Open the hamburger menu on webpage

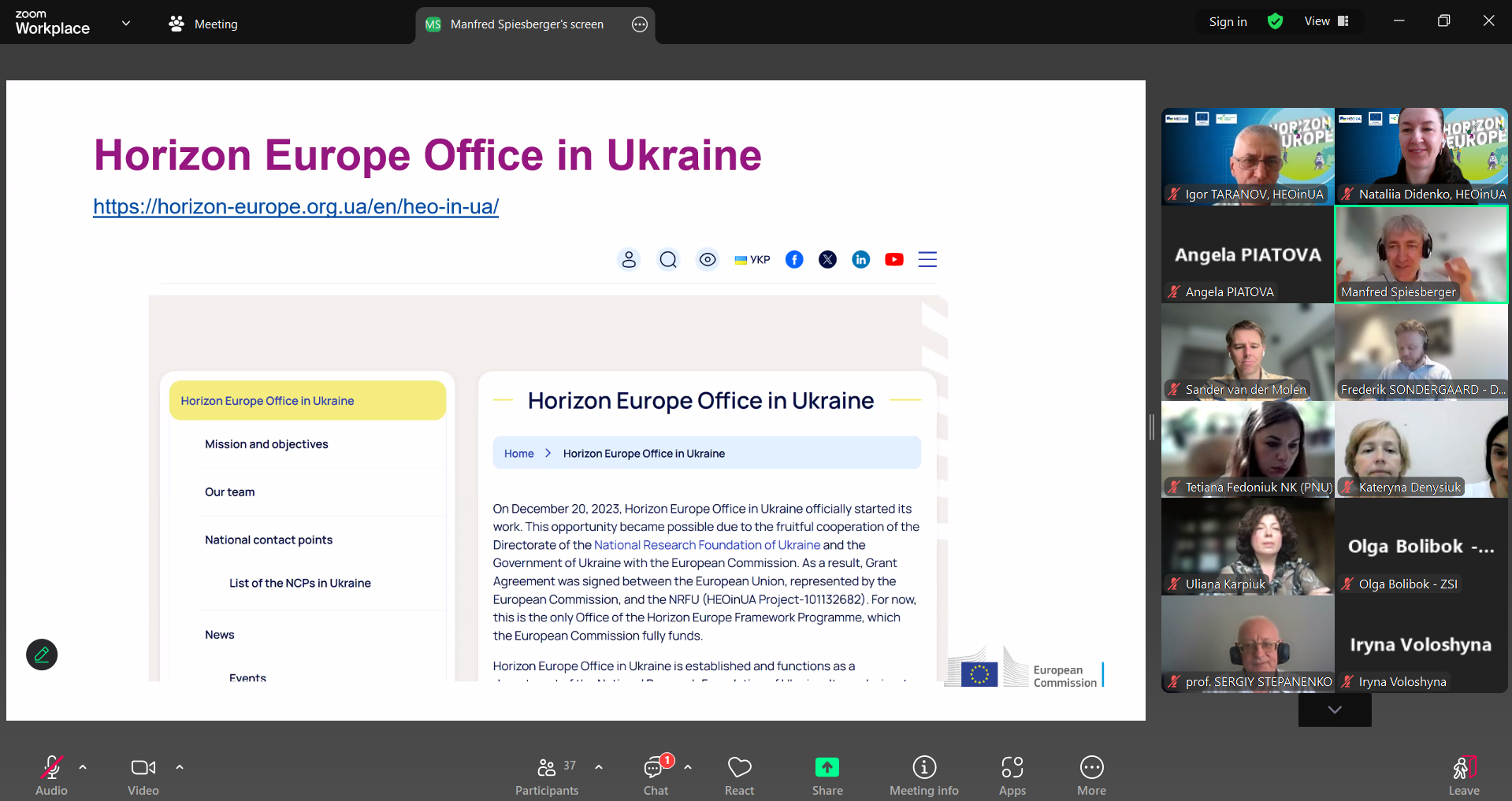[x=927, y=259]
